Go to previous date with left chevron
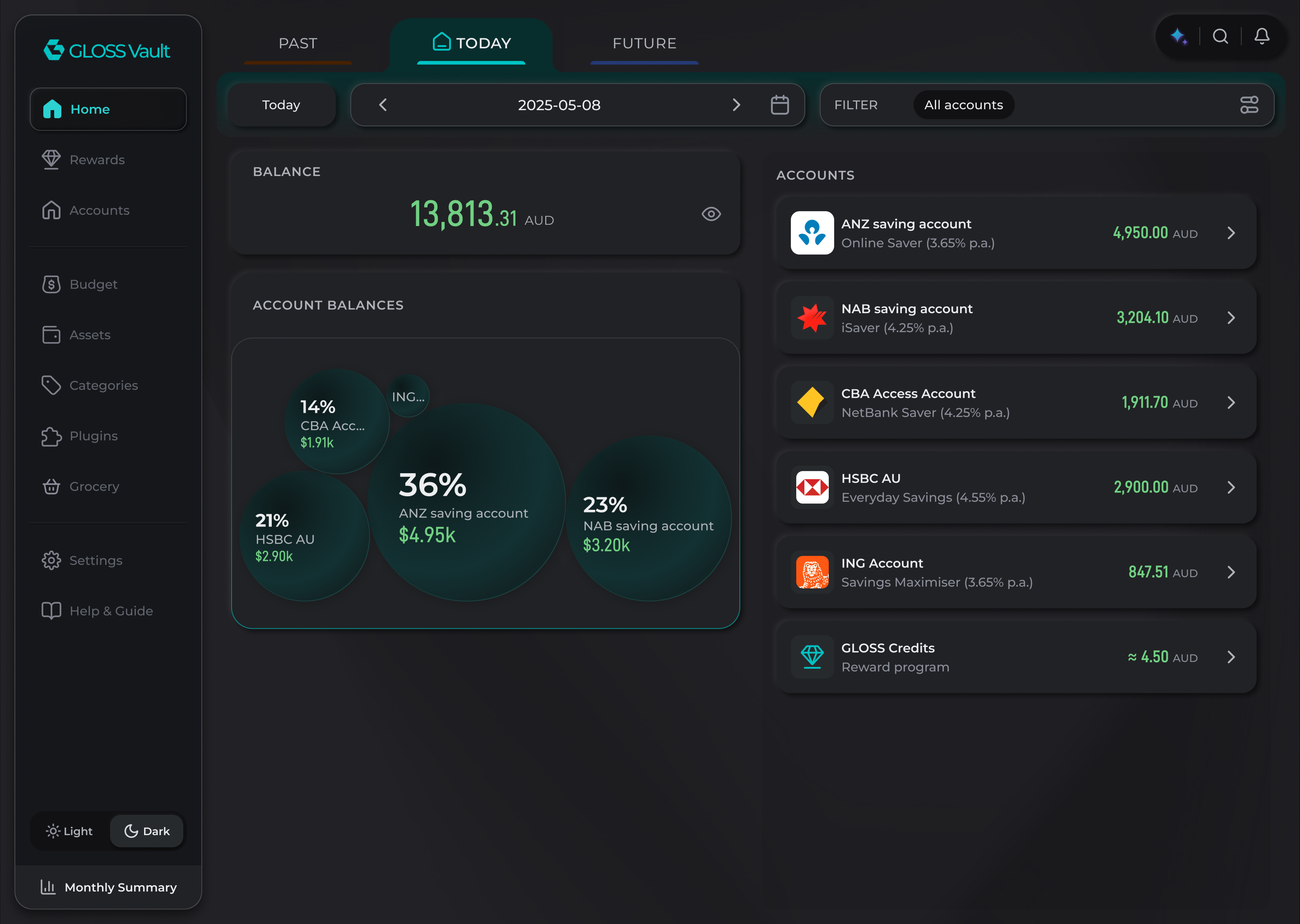1300x924 pixels. coord(383,105)
